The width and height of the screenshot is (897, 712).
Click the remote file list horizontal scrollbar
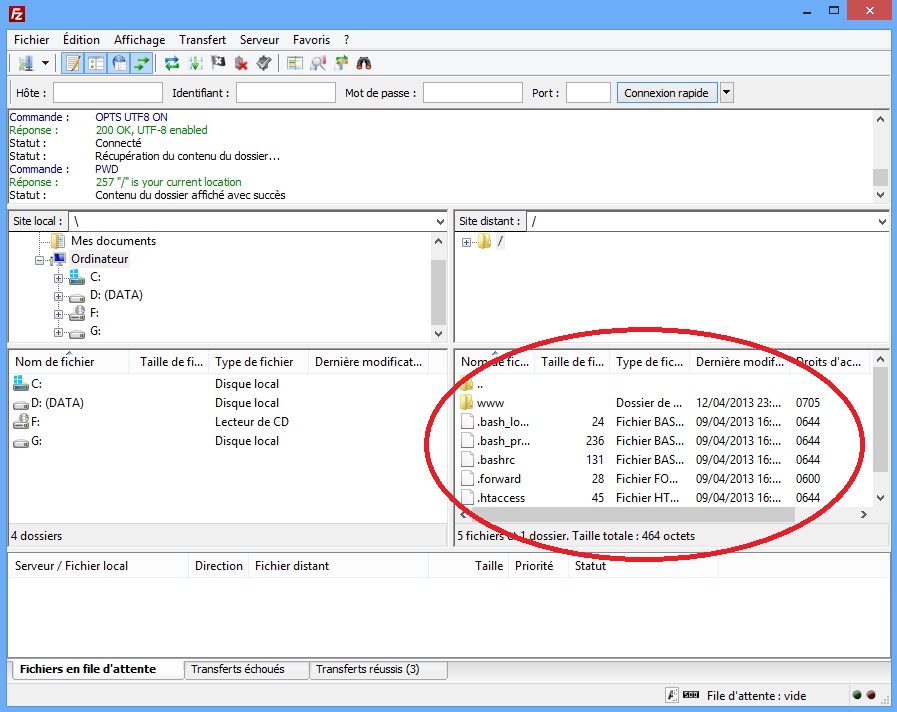(x=664, y=514)
